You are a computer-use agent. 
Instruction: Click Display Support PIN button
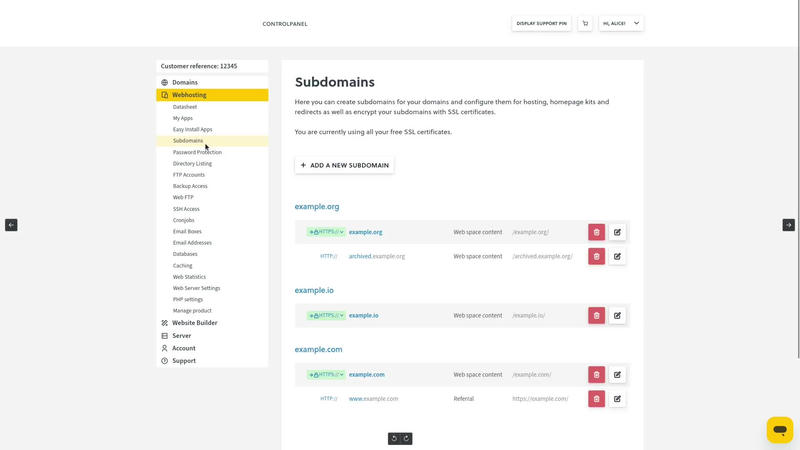click(x=541, y=23)
